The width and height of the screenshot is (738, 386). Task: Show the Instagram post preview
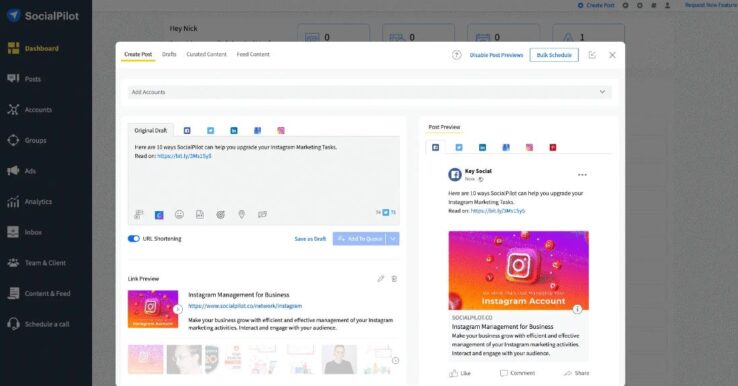click(x=529, y=147)
